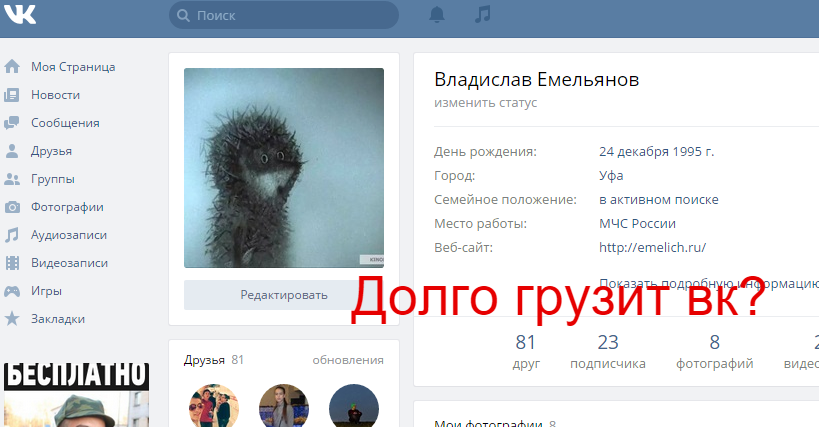The width and height of the screenshot is (819, 427).
Task: Click the БЕСПЛАТНО ad banner
Action: 76,395
